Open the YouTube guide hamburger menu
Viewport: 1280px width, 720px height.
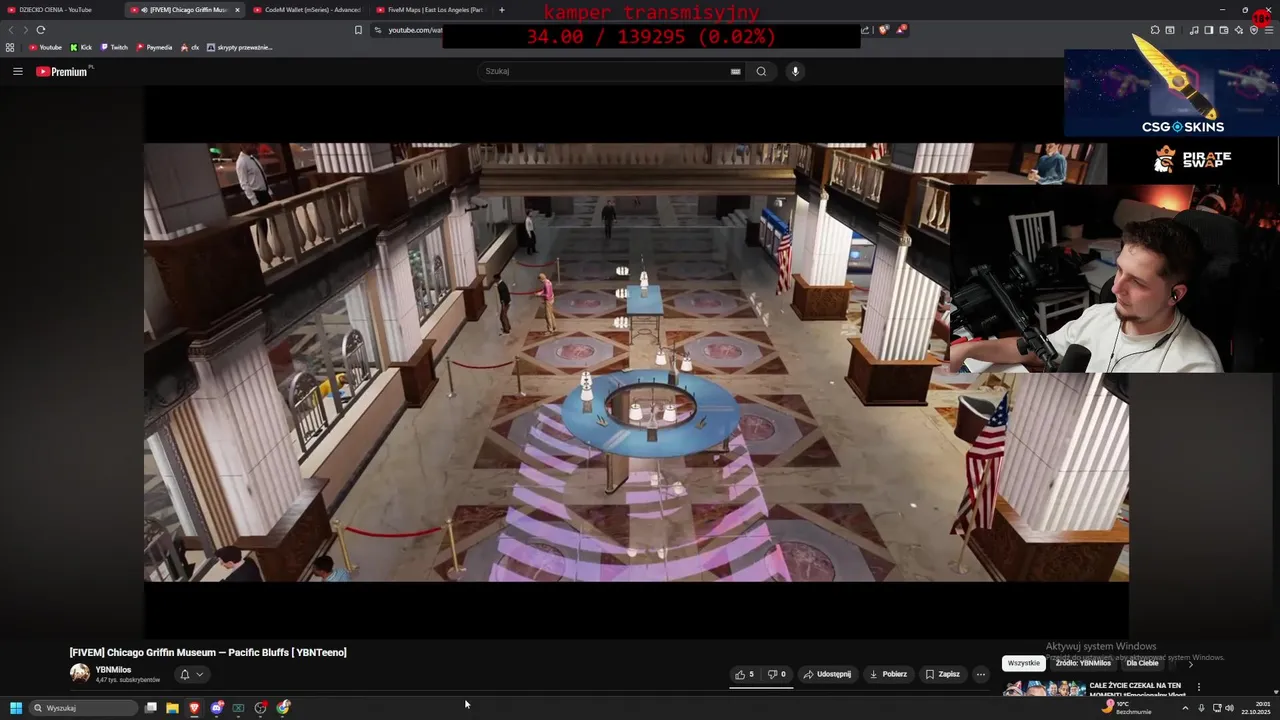17,71
